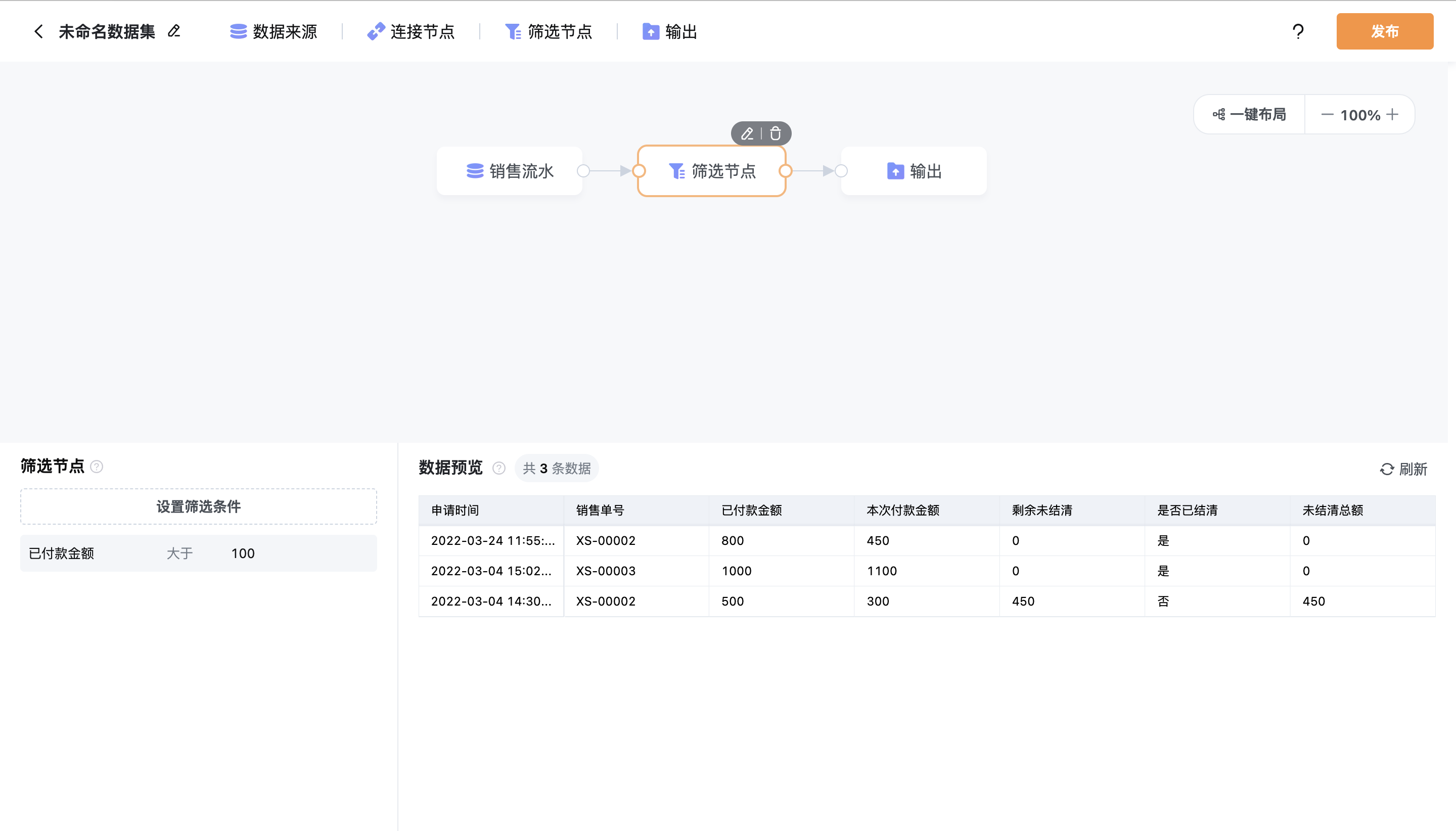
Task: Click the 100% zoom level label
Action: coord(1360,115)
